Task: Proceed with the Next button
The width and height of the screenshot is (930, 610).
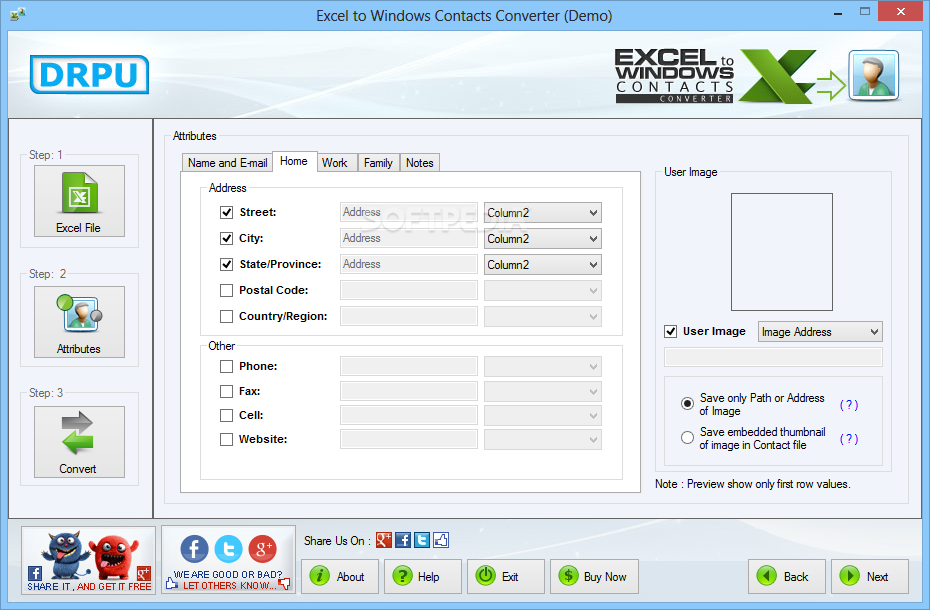Action: pyautogui.click(x=870, y=576)
